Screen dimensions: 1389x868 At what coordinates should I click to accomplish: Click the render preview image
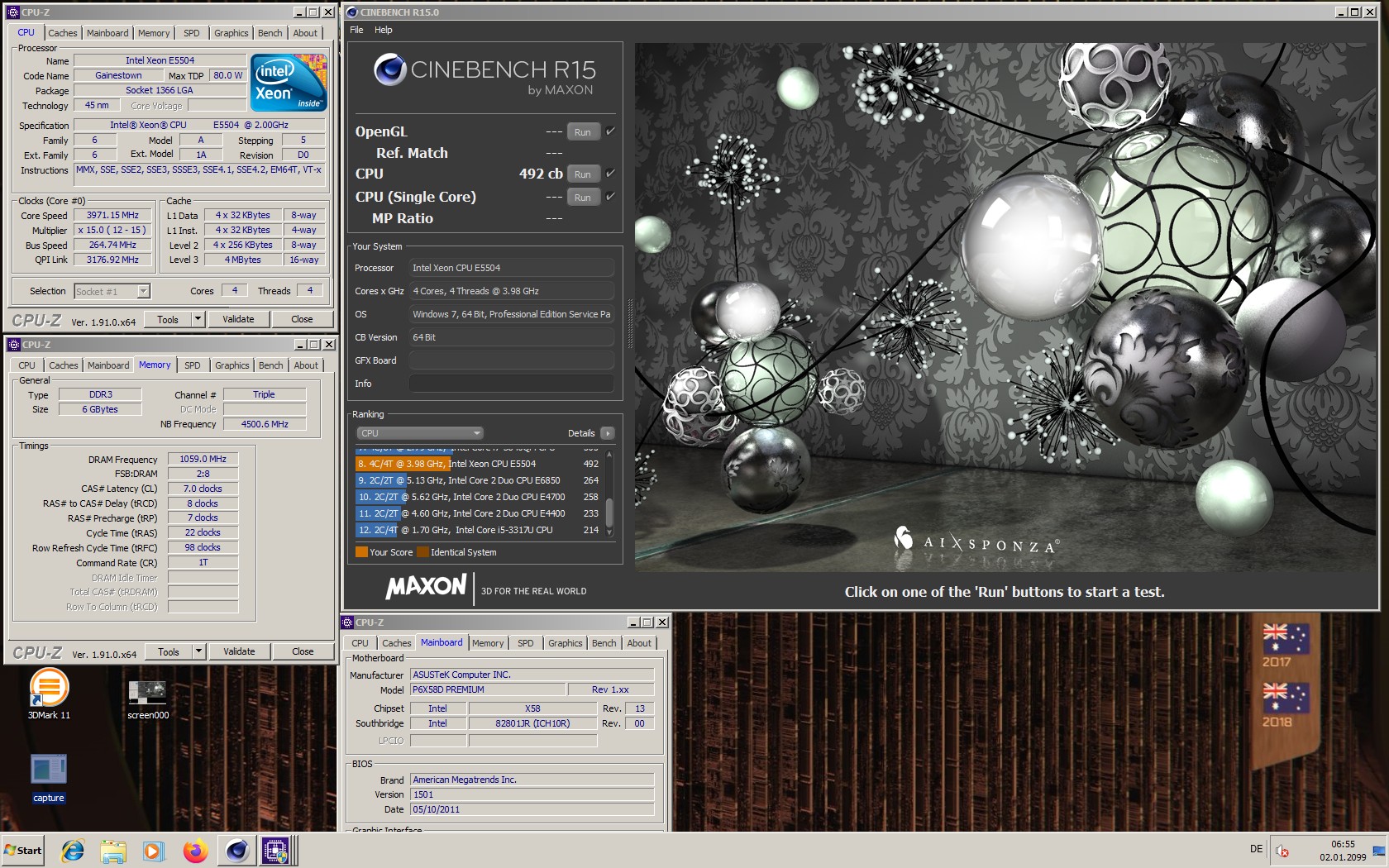[x=1005, y=308]
